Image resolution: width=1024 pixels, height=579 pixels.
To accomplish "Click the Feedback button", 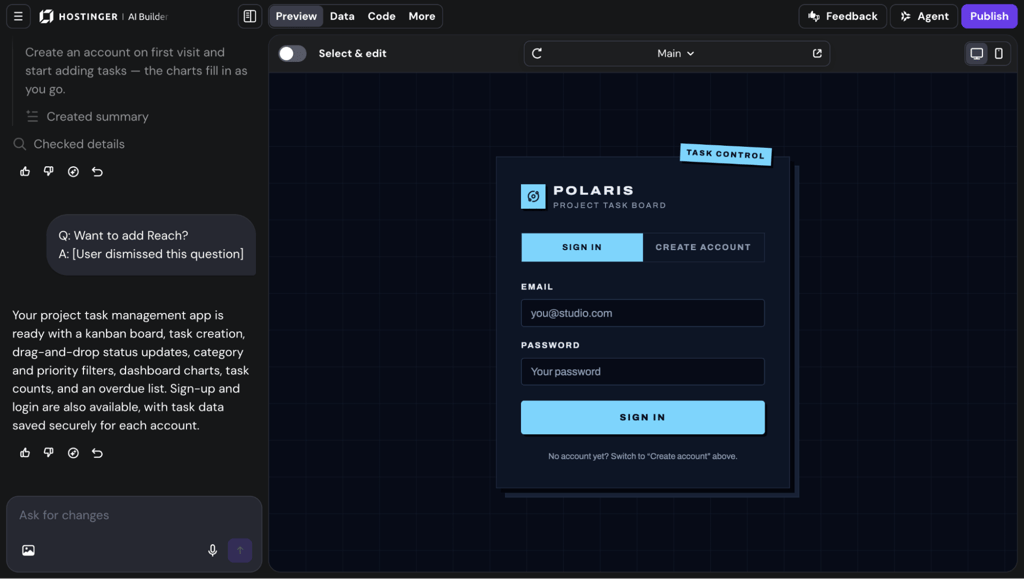I will tap(842, 16).
